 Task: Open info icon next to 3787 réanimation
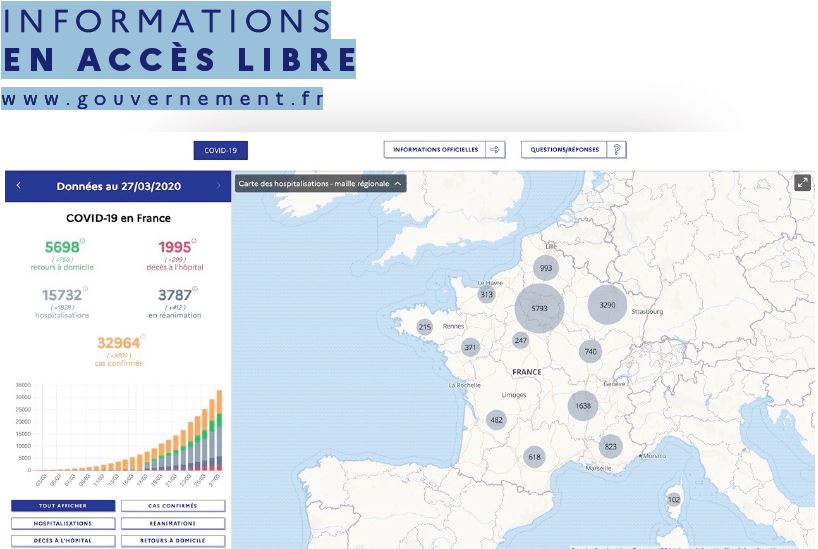[x=195, y=289]
